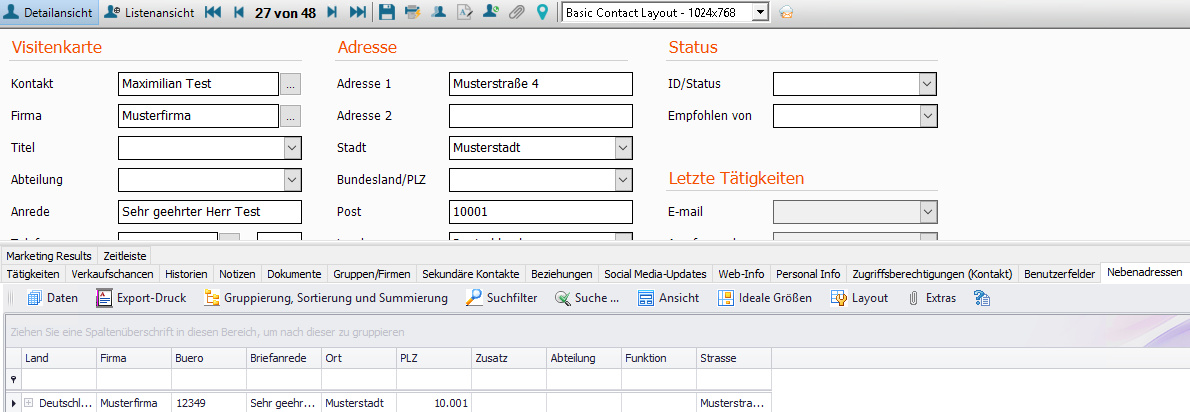Screen dimensions: 1190x412
Task: Open the Ansicht toolbar button
Action: point(669,298)
